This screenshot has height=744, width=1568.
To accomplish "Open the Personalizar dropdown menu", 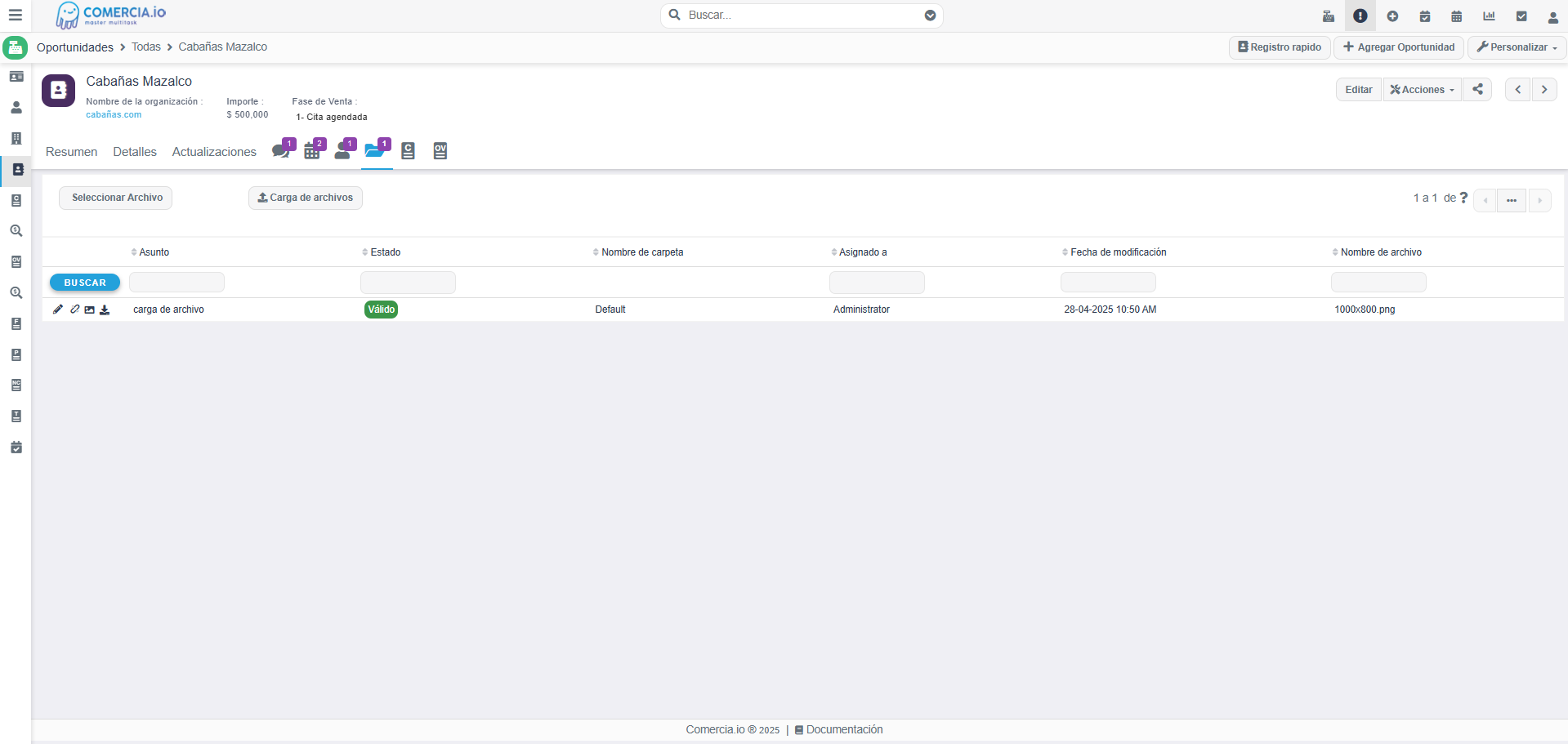I will click(1517, 47).
